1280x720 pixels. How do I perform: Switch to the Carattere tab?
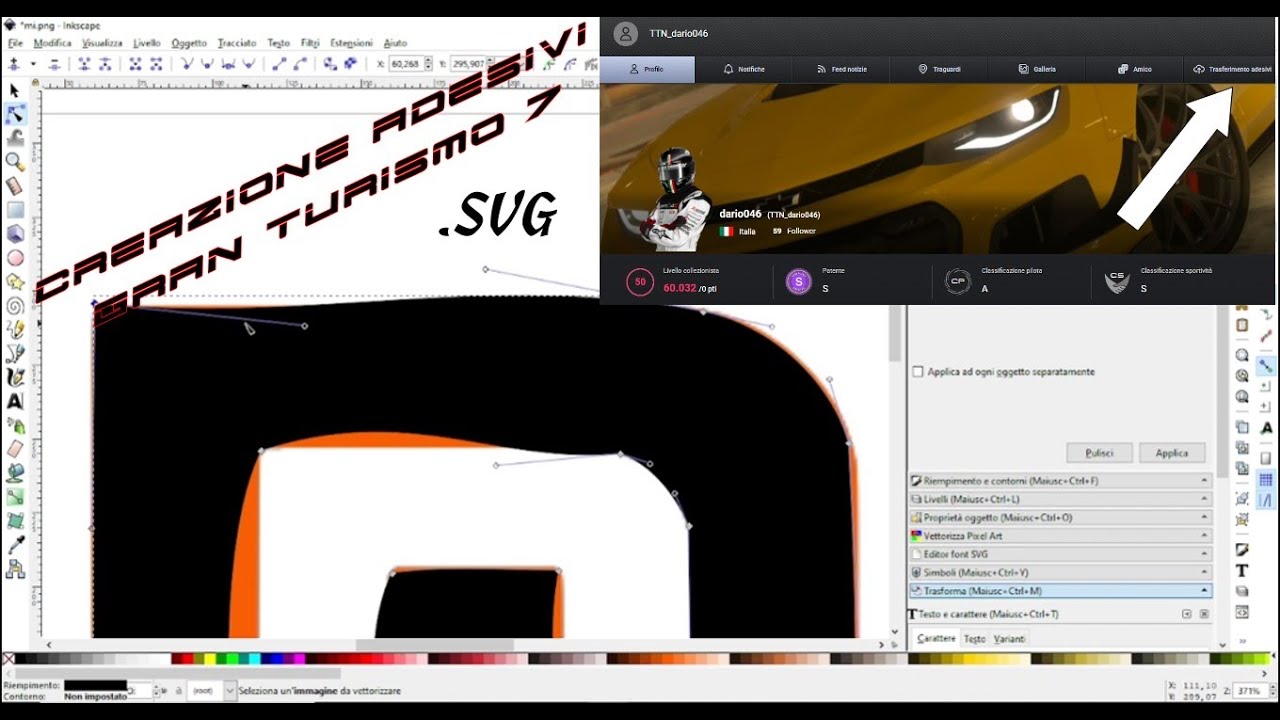click(936, 638)
